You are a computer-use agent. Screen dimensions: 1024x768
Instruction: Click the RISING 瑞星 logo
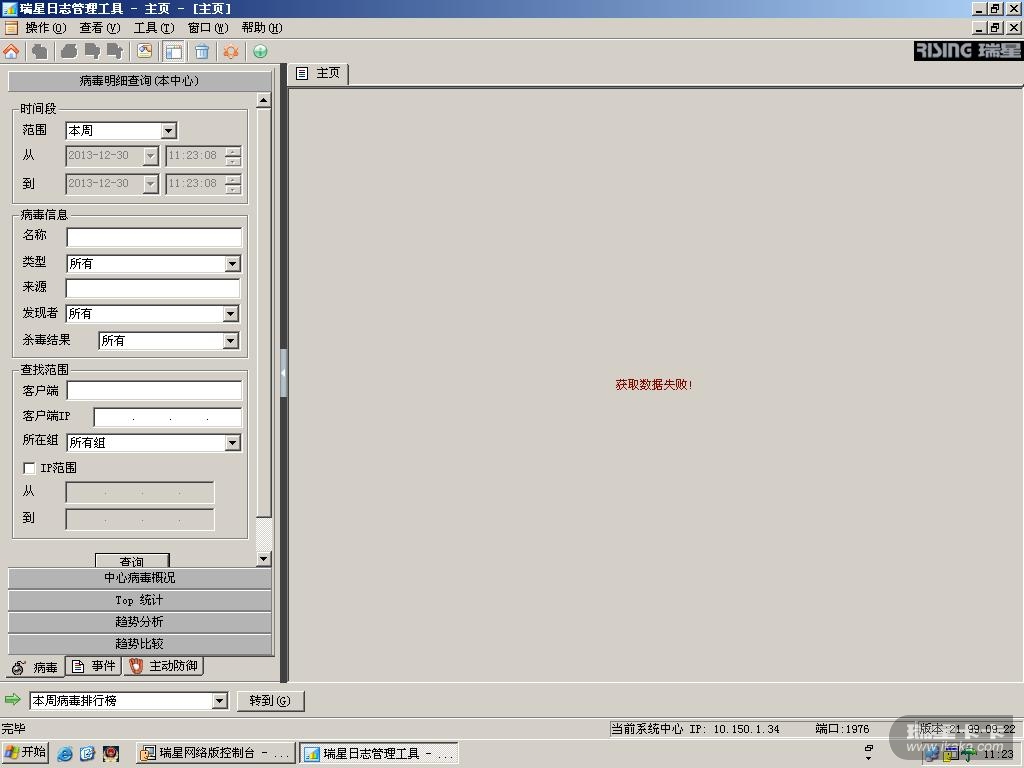pos(968,50)
